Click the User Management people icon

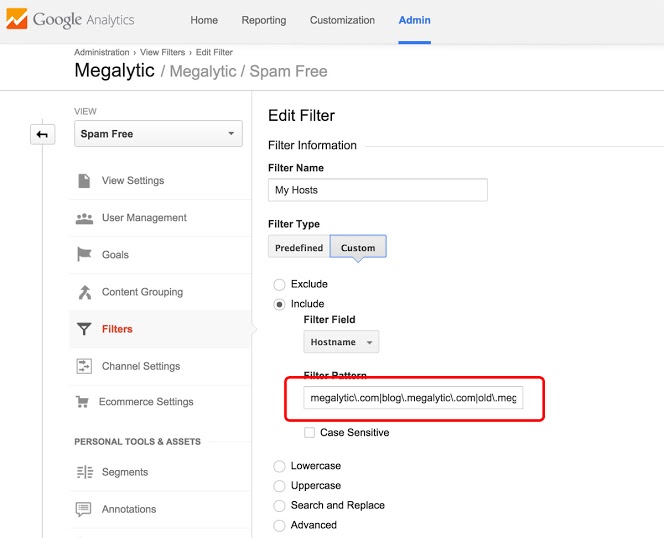[84, 218]
